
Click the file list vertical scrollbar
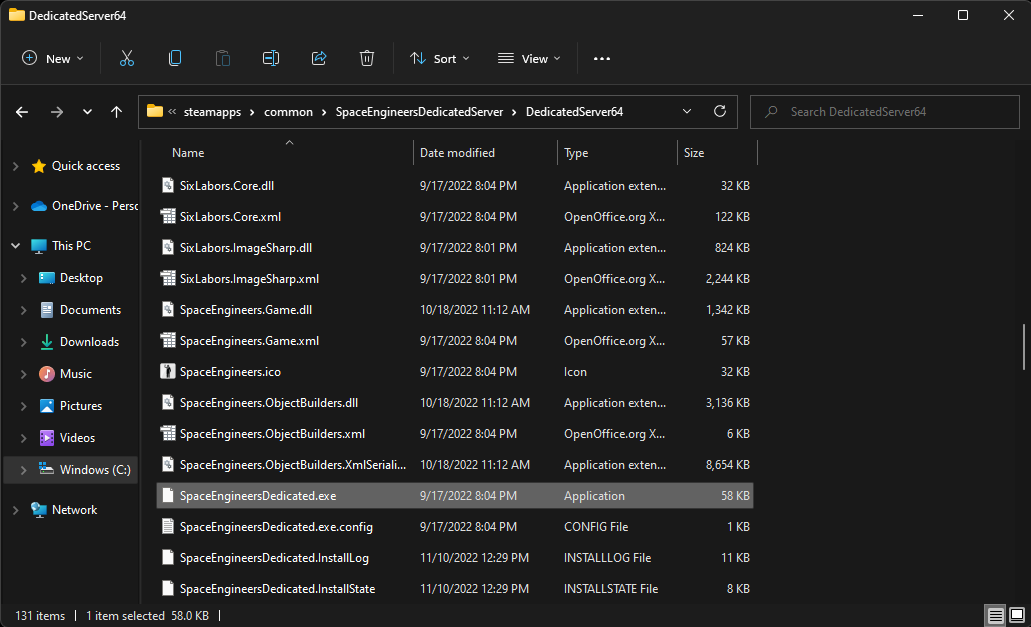[x=1024, y=346]
